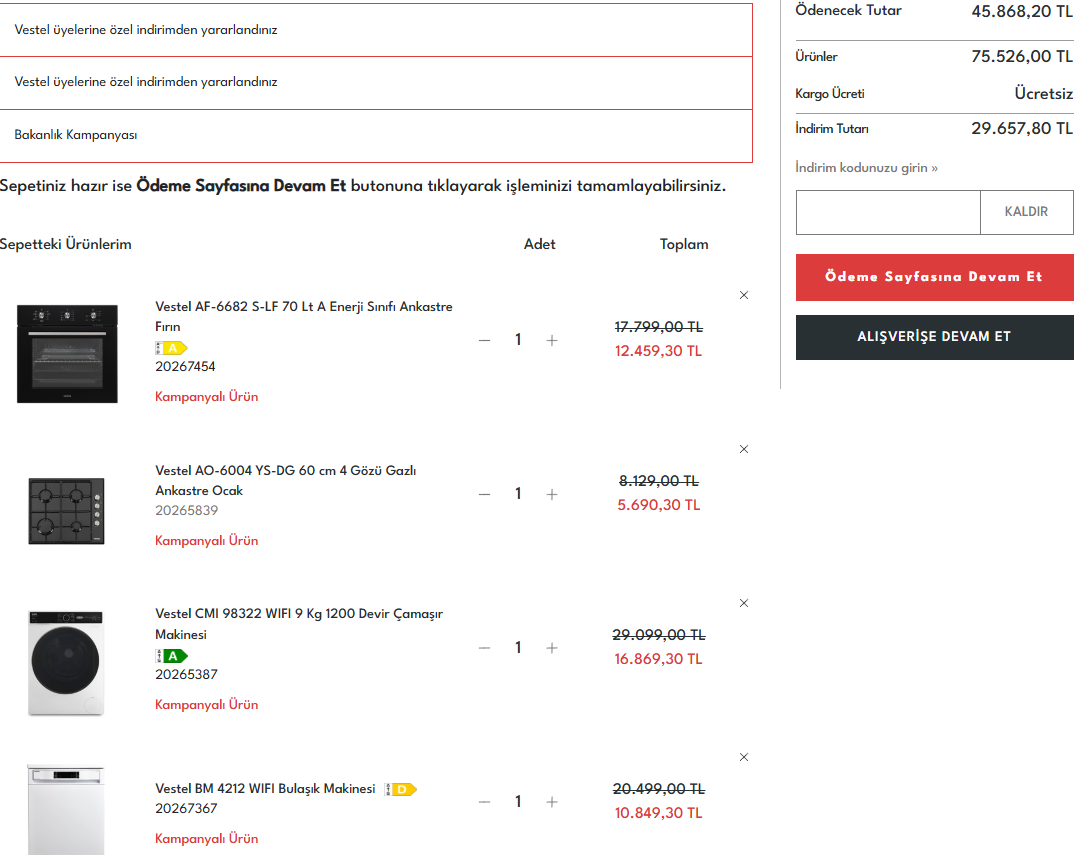Viewport: 1075px width, 855px height.
Task: Click product code 20267454
Action: click(185, 367)
